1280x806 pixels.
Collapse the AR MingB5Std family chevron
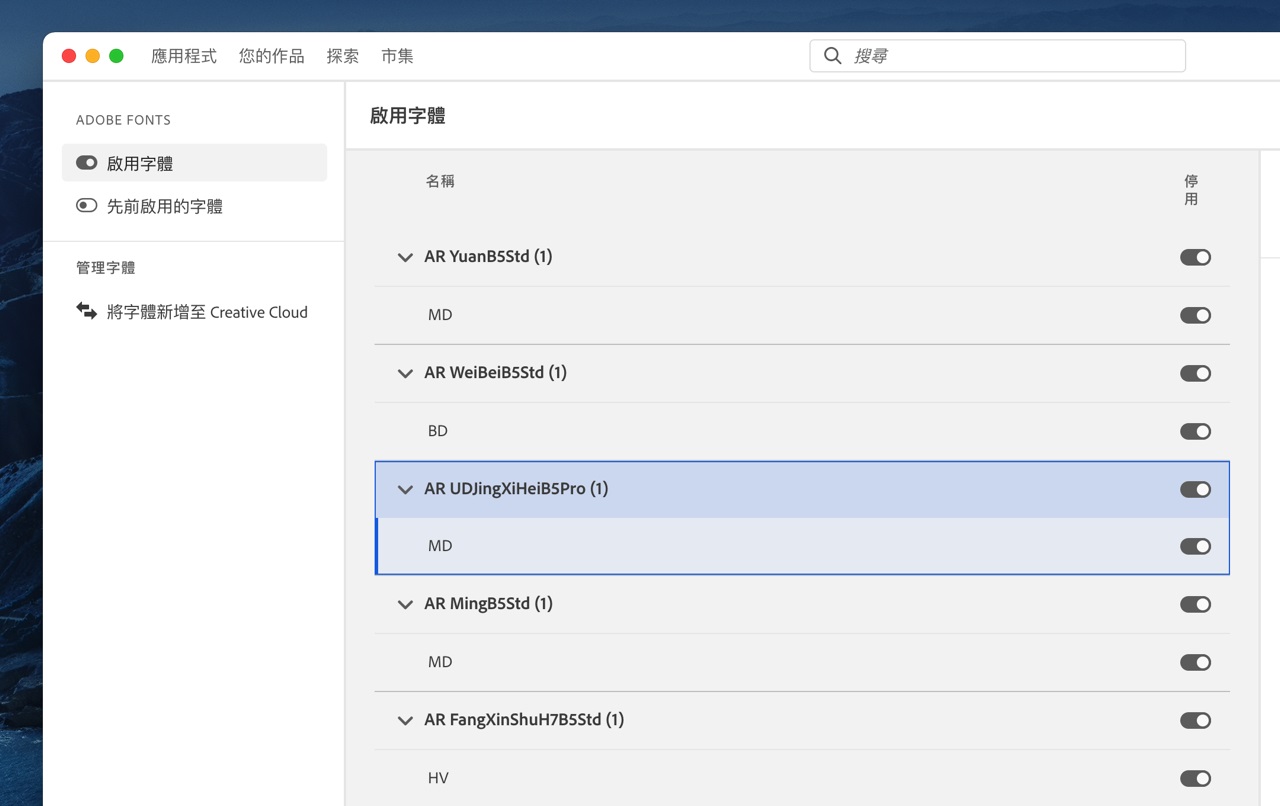(x=405, y=605)
